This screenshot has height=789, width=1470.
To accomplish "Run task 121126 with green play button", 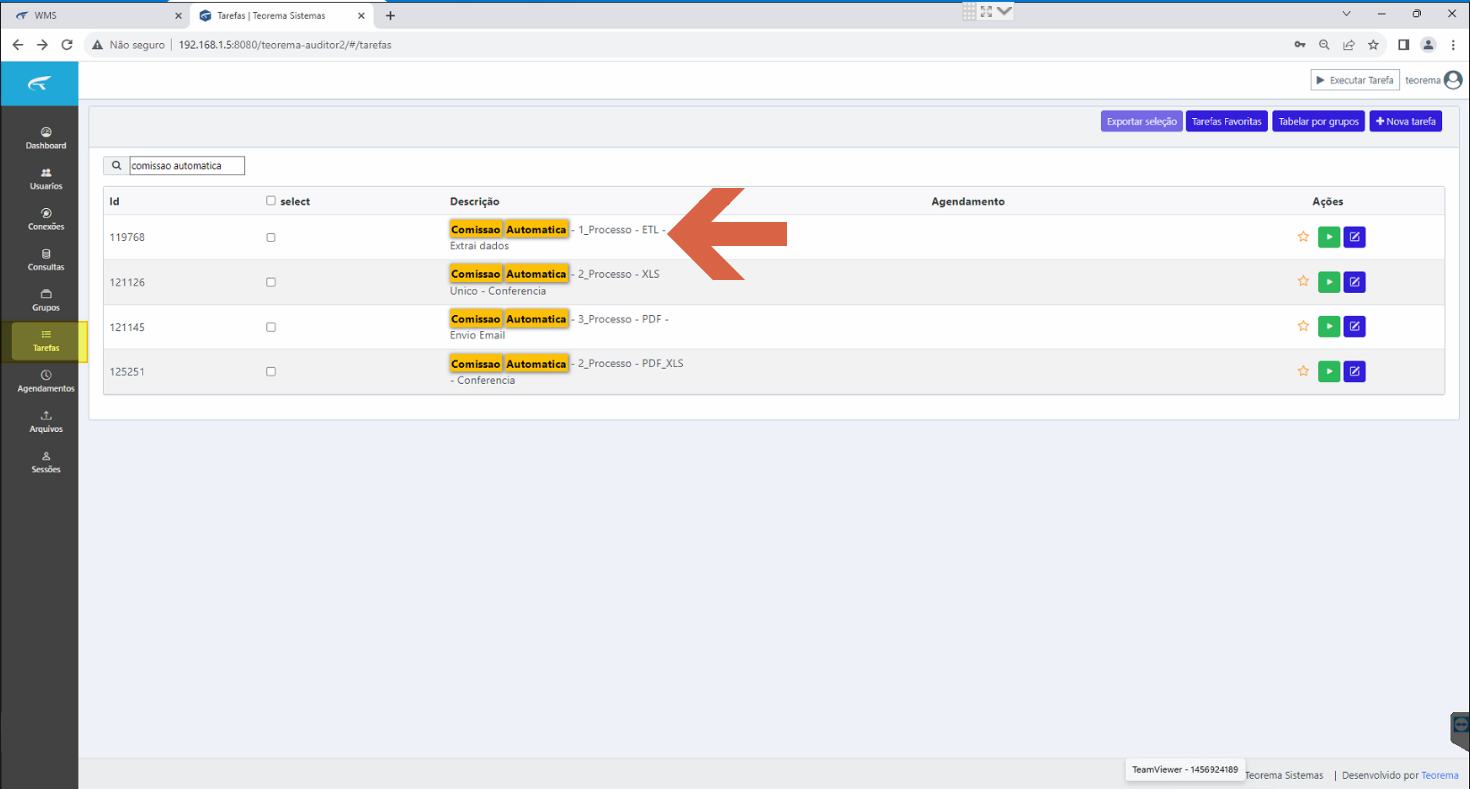I will point(1329,282).
